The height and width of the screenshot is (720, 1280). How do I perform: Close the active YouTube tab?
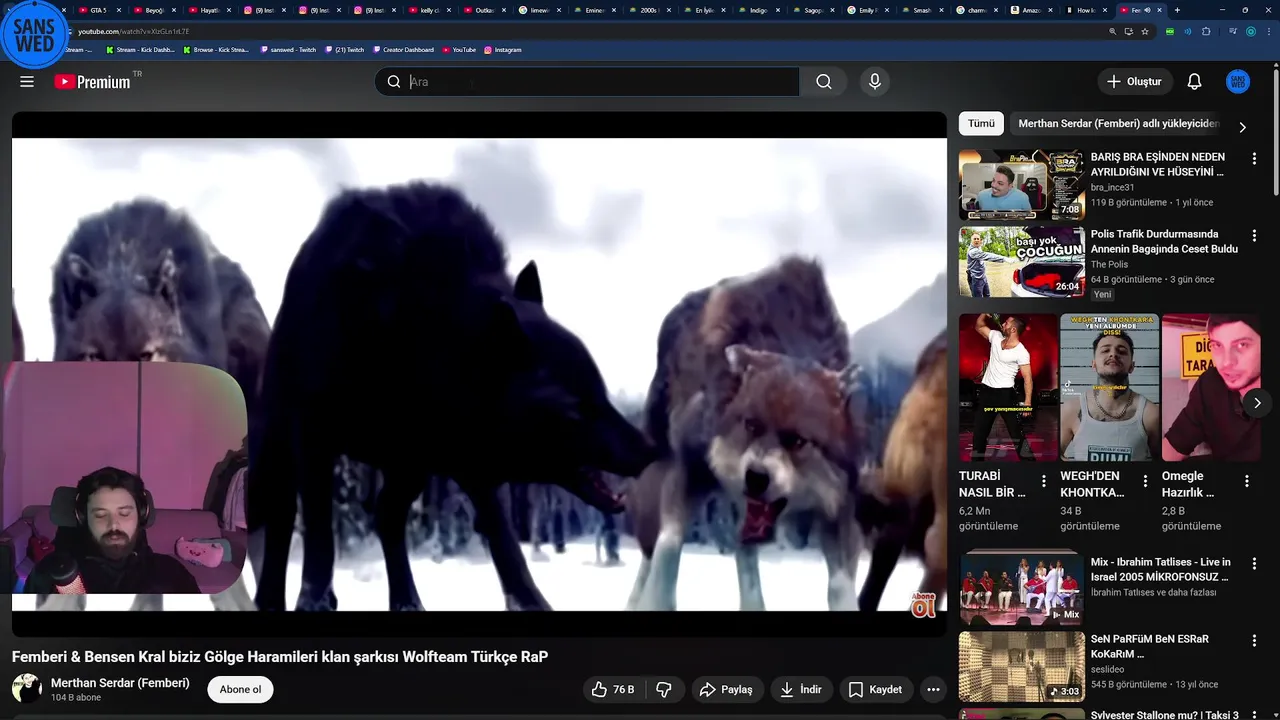(x=1160, y=10)
